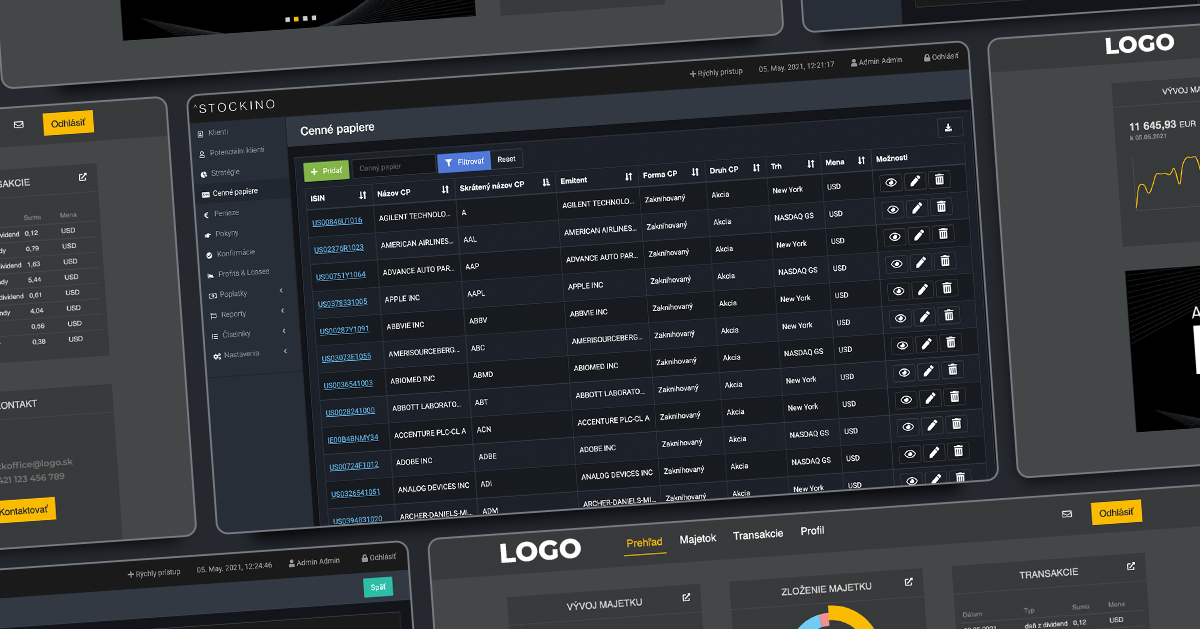Expand the Reporty sidebar submenu
The height and width of the screenshot is (629, 1200).
[283, 311]
